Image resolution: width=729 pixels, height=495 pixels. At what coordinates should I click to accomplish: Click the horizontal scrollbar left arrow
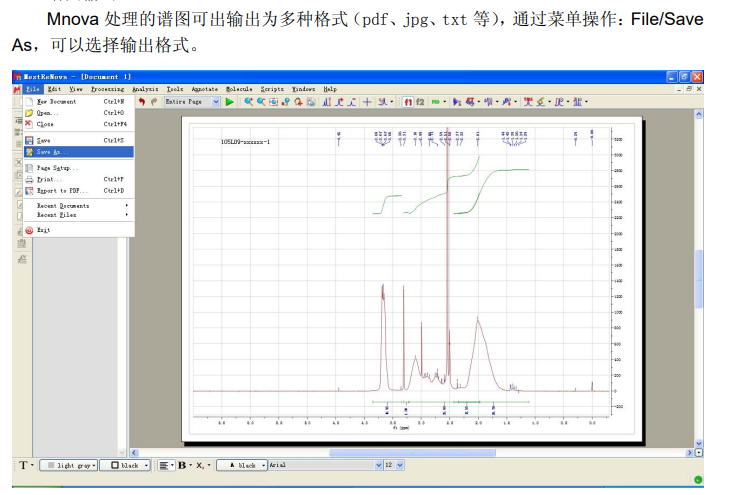click(134, 453)
